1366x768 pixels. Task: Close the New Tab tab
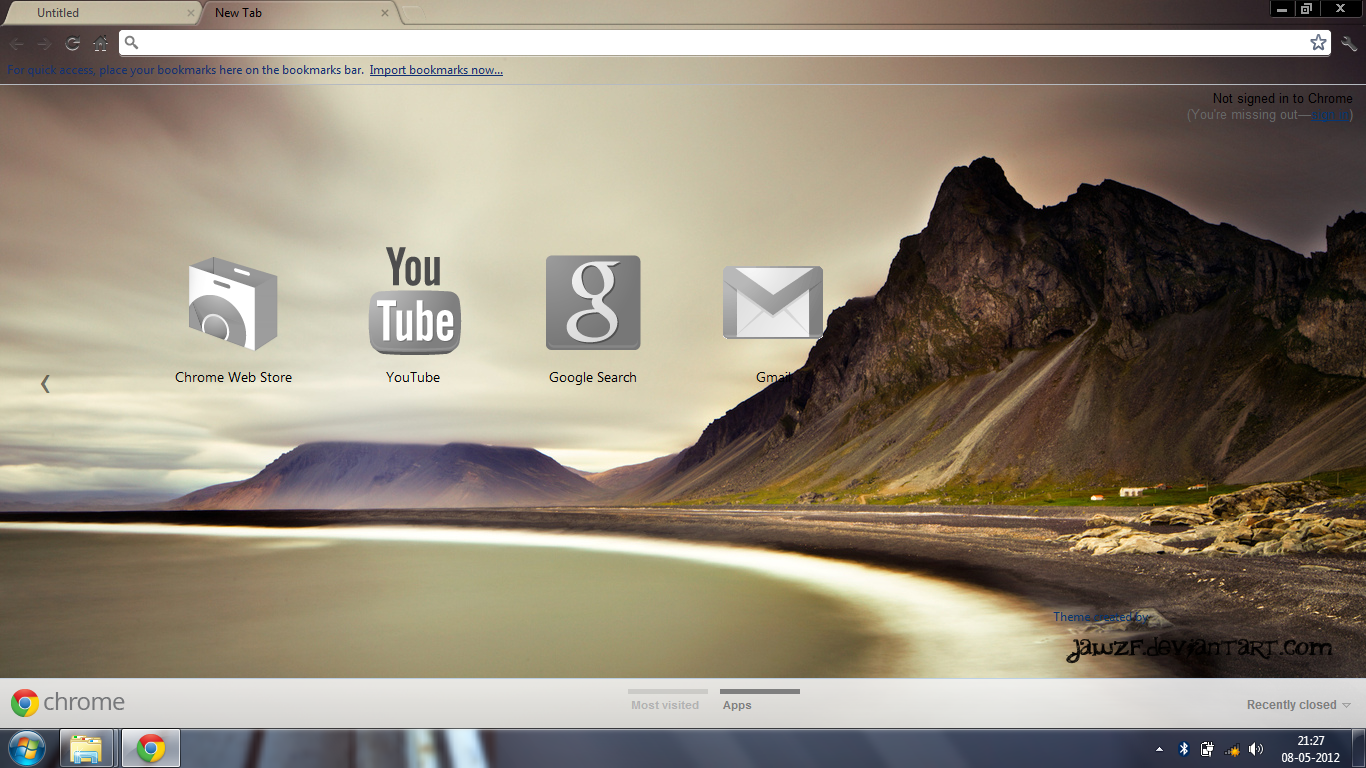click(385, 13)
